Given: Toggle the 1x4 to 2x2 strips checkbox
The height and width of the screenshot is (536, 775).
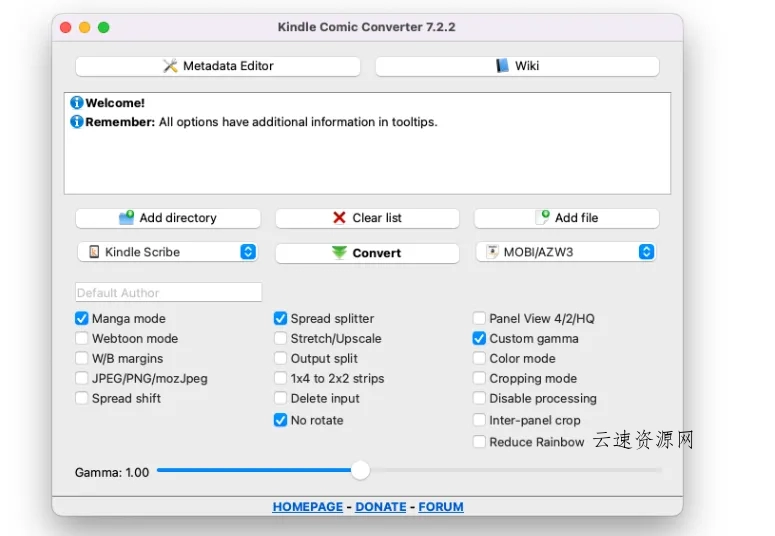Looking at the screenshot, I should pos(280,378).
